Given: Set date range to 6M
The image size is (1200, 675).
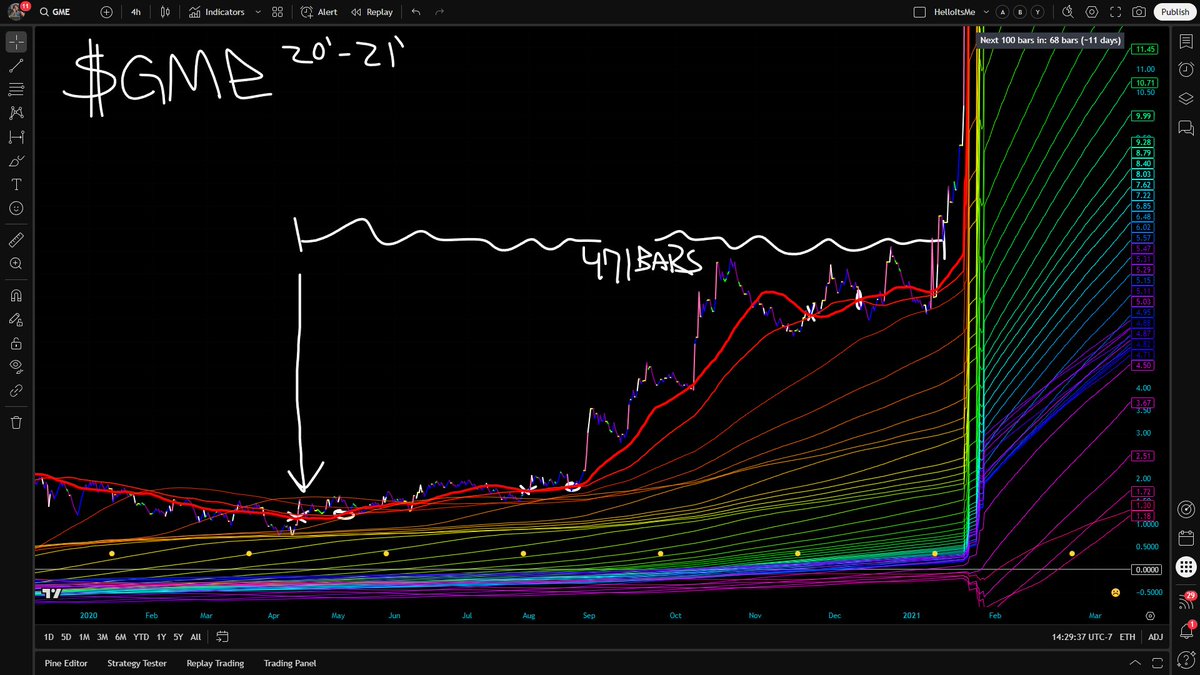Looking at the screenshot, I should (120, 637).
